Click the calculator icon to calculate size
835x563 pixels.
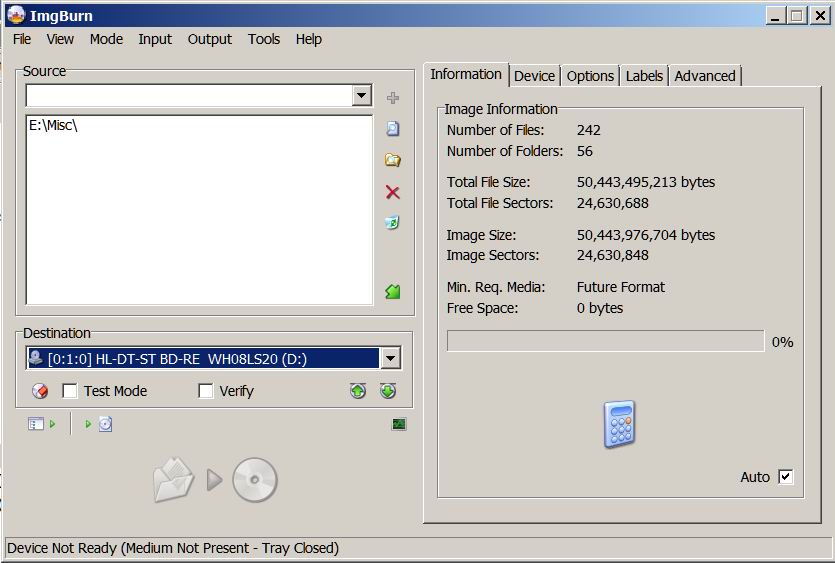(619, 424)
